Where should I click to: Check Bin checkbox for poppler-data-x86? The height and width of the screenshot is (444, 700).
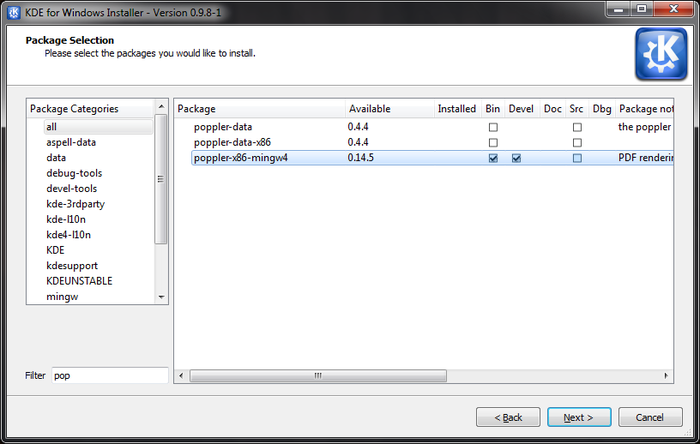coord(493,143)
